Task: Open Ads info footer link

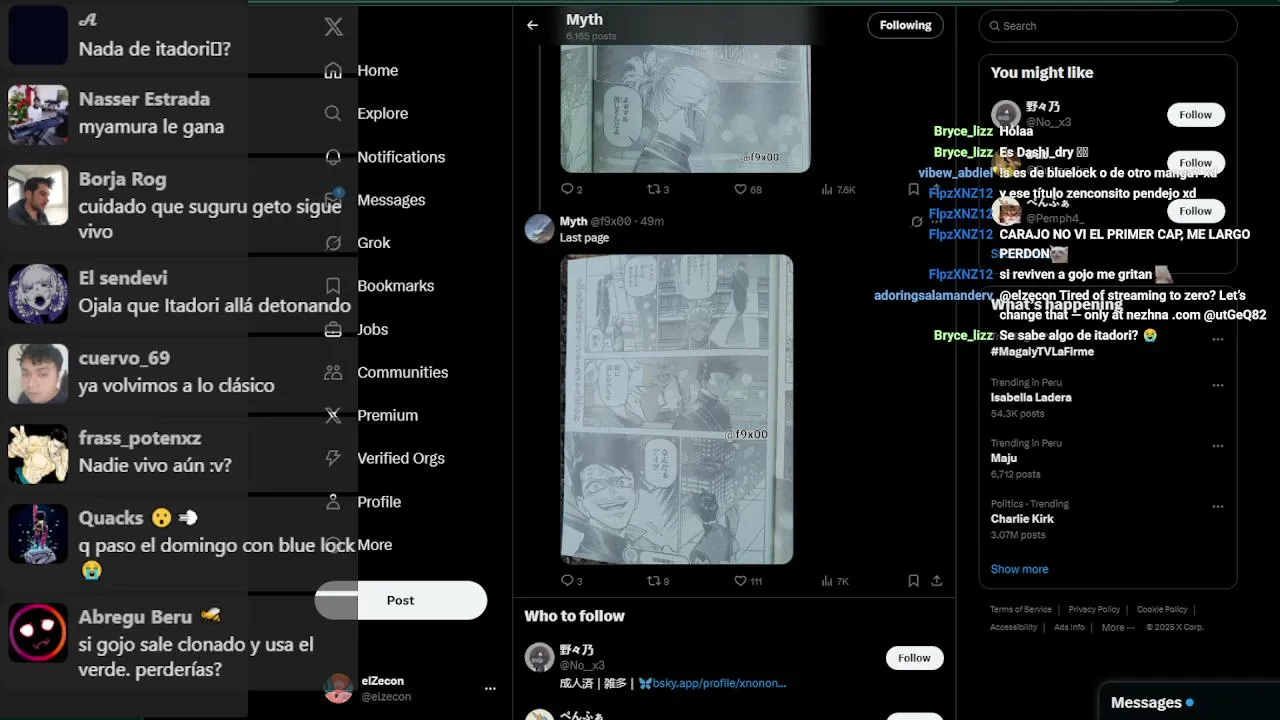Action: tap(1069, 627)
